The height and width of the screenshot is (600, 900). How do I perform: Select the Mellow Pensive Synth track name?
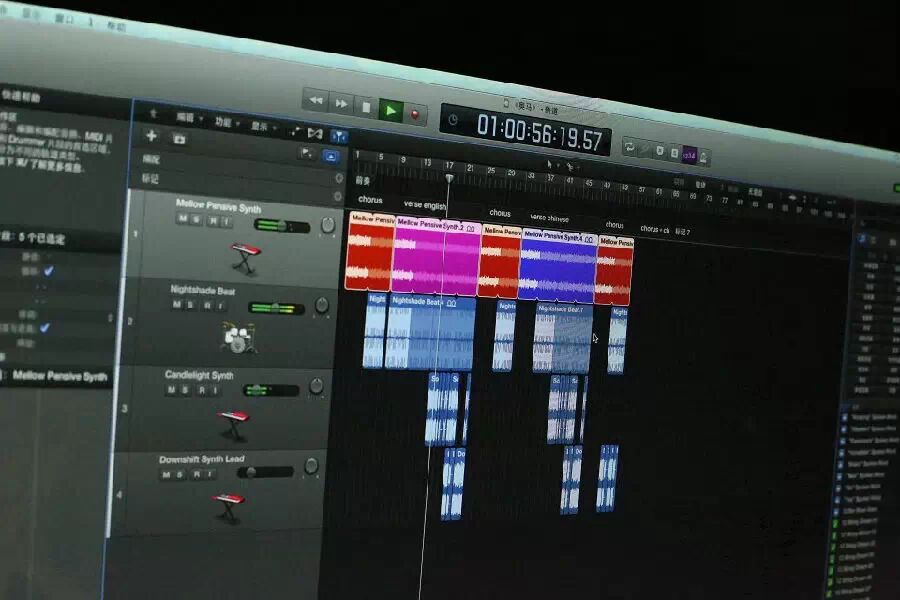(x=218, y=206)
